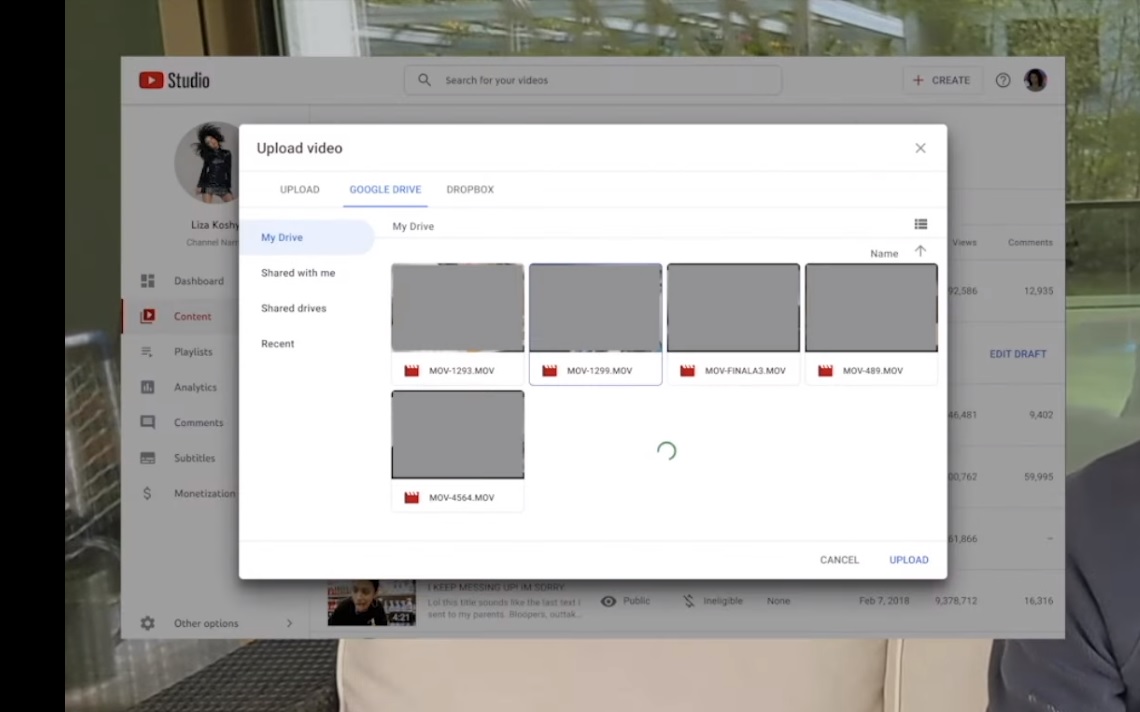Viewport: 1140px width, 712px height.
Task: Click the UPLOAD button to import videos
Action: pos(908,559)
